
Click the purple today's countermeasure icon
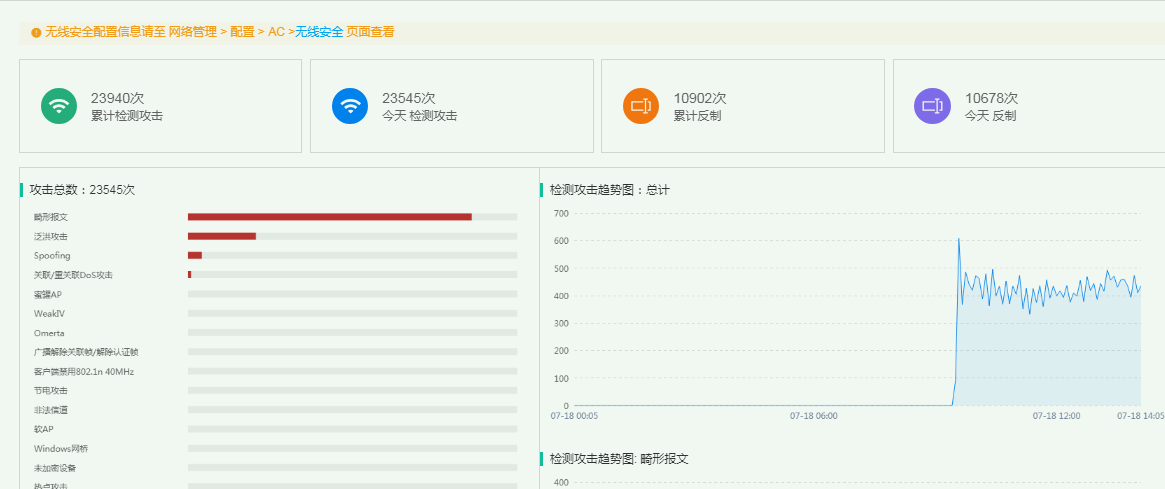[932, 106]
